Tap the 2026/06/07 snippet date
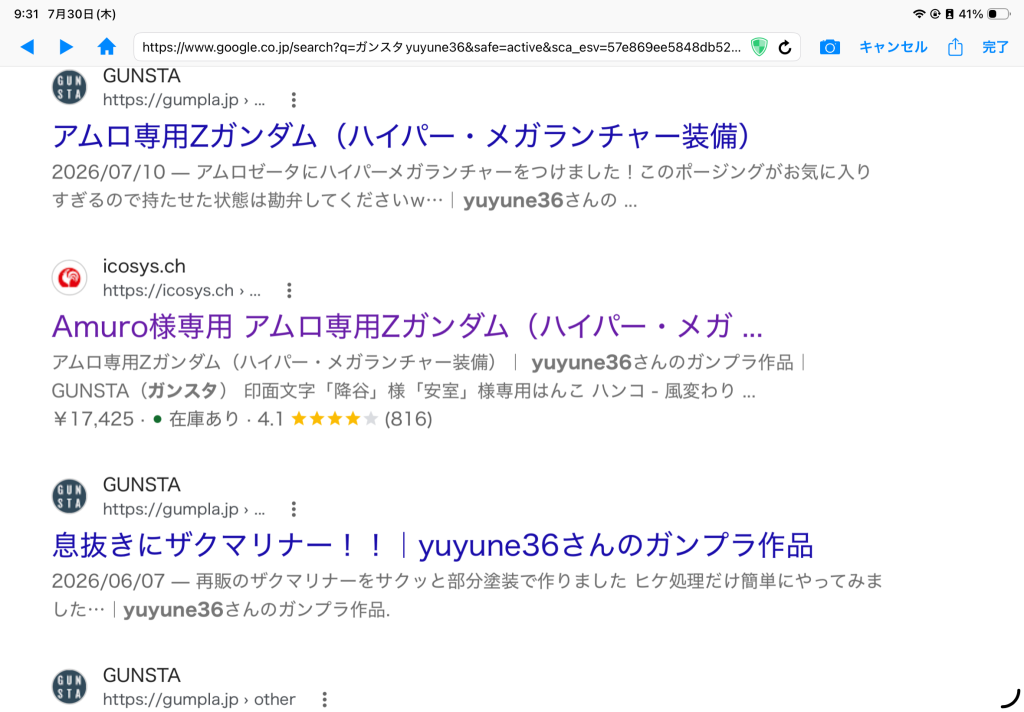1024x712 pixels. pyautogui.click(x=108, y=581)
